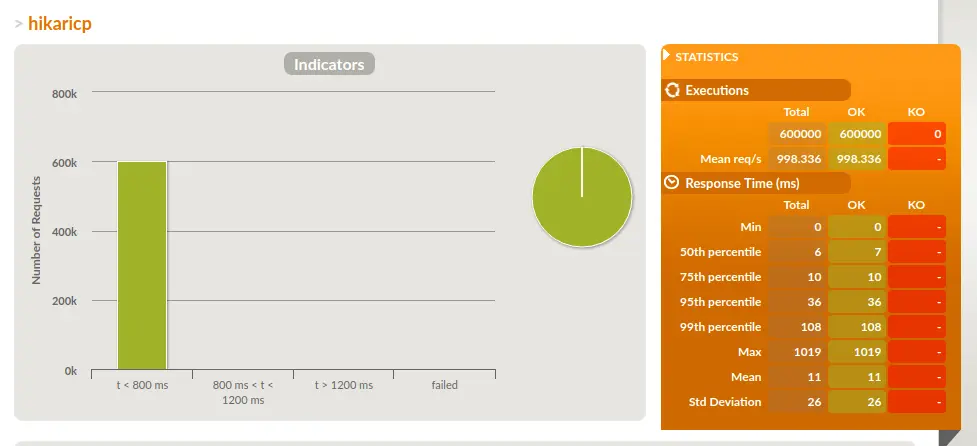The image size is (977, 446).
Task: Click the 800k y-axis label
Action: click(x=65, y=93)
